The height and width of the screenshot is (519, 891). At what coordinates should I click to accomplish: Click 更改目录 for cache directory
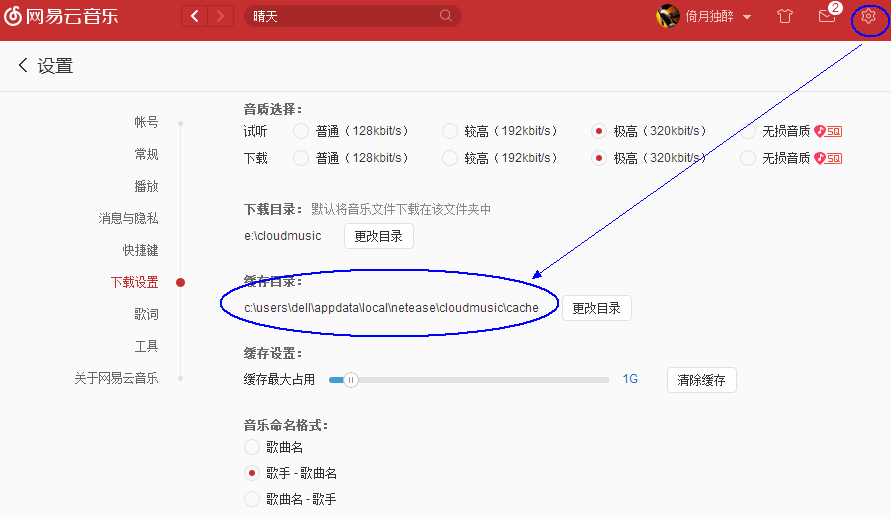[597, 308]
